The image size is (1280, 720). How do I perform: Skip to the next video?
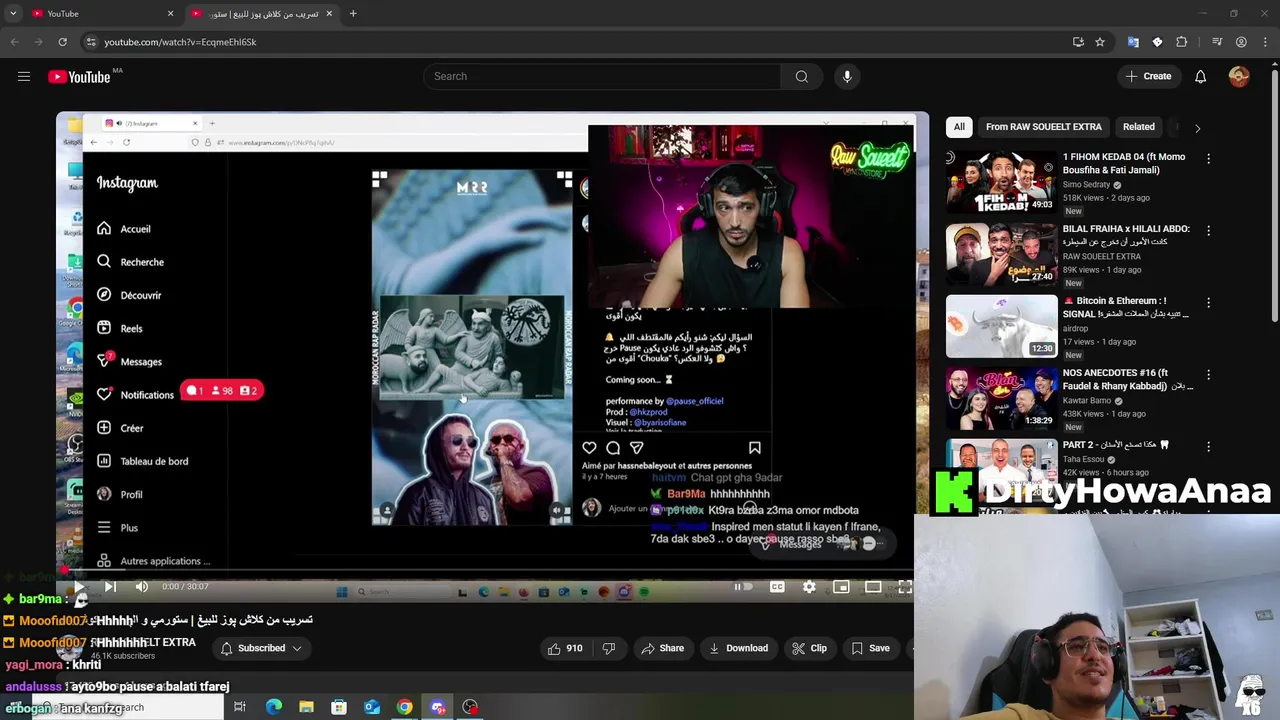(110, 587)
